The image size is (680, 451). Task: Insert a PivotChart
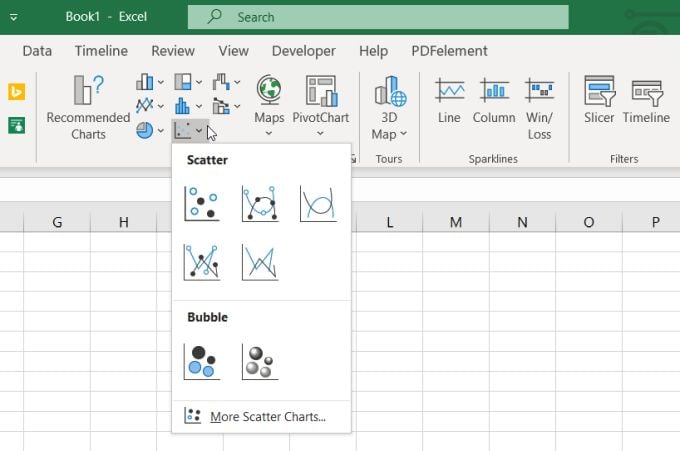tap(321, 98)
